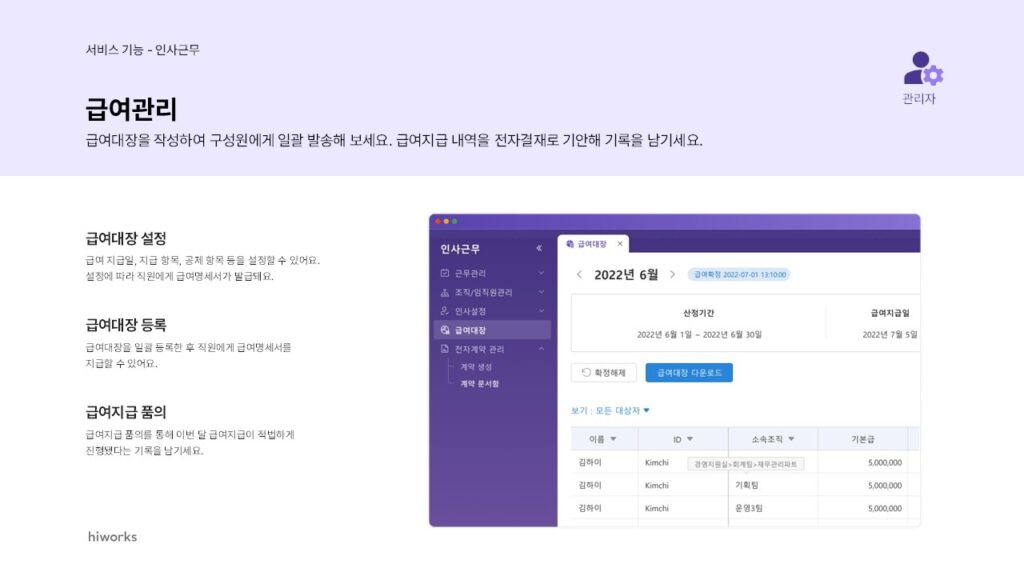Screen dimensions: 1024x576
Task: Collapse the 인사근무 sidebar with double-chevron icon
Action: pos(540,248)
